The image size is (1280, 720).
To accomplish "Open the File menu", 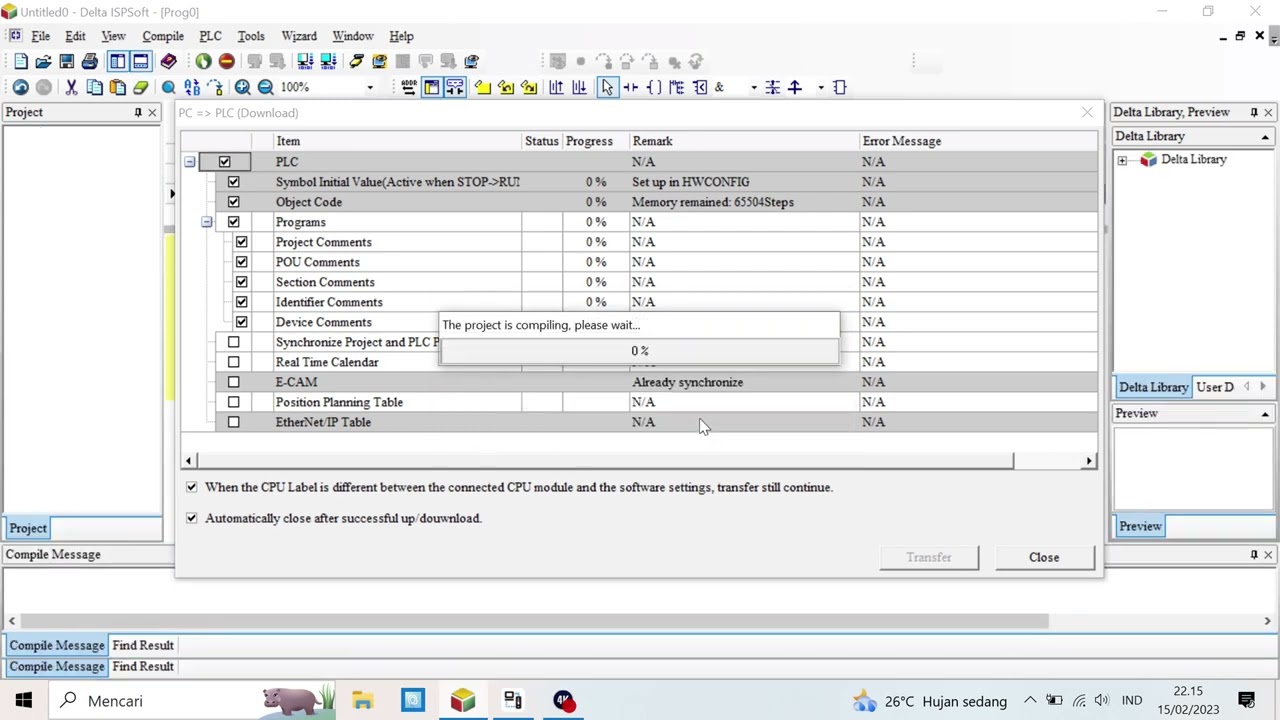I will pyautogui.click(x=41, y=36).
